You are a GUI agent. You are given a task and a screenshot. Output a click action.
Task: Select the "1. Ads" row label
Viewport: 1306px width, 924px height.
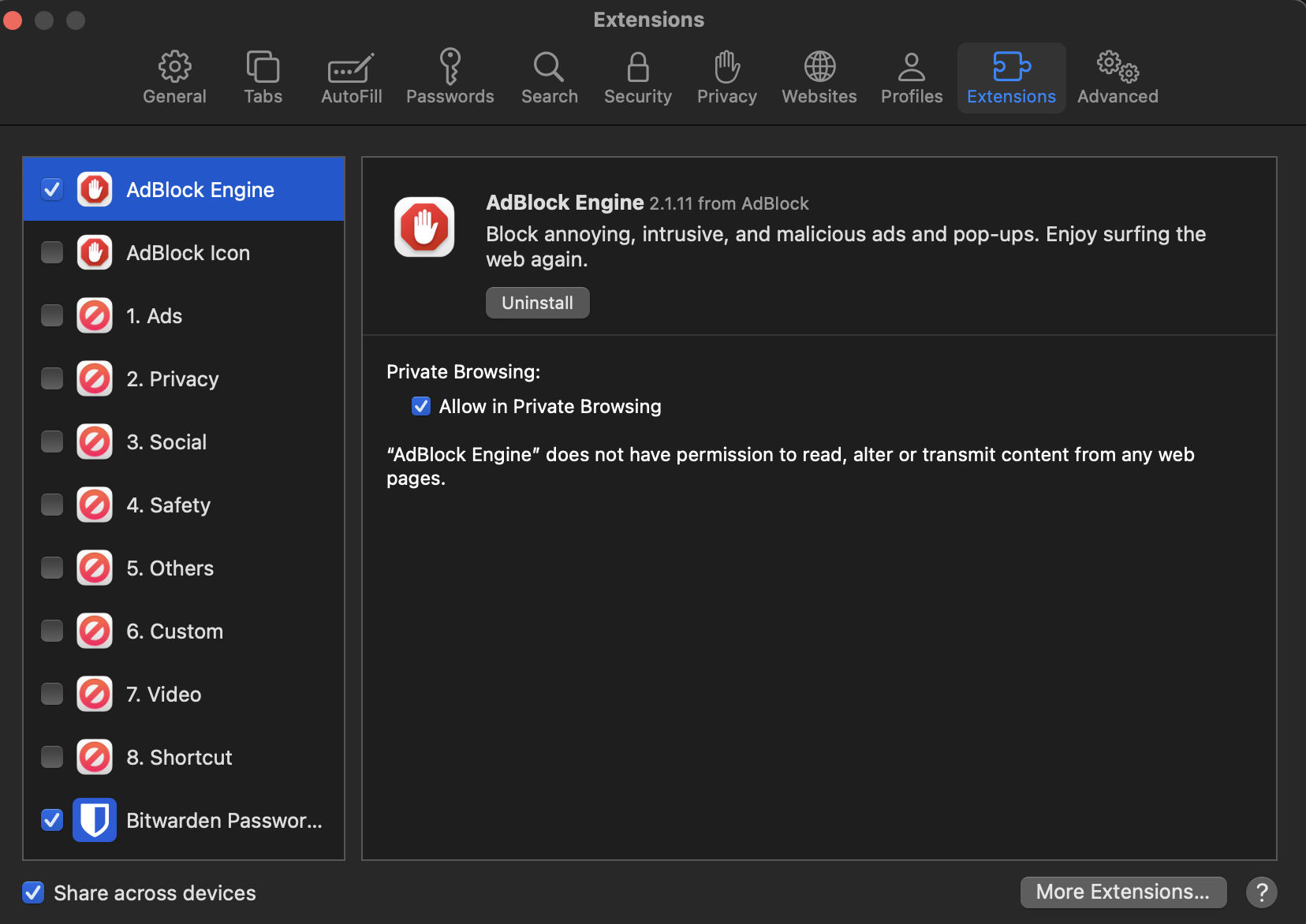coord(155,316)
